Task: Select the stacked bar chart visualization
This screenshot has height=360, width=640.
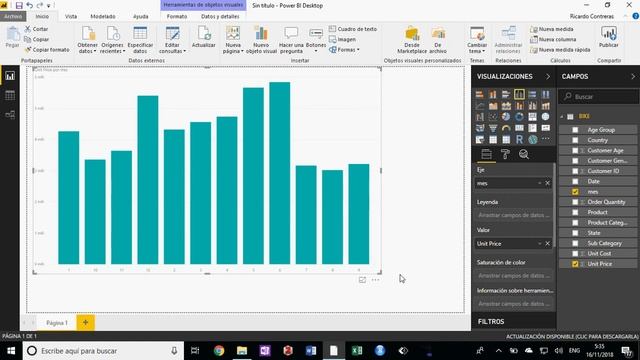Action: [480, 94]
